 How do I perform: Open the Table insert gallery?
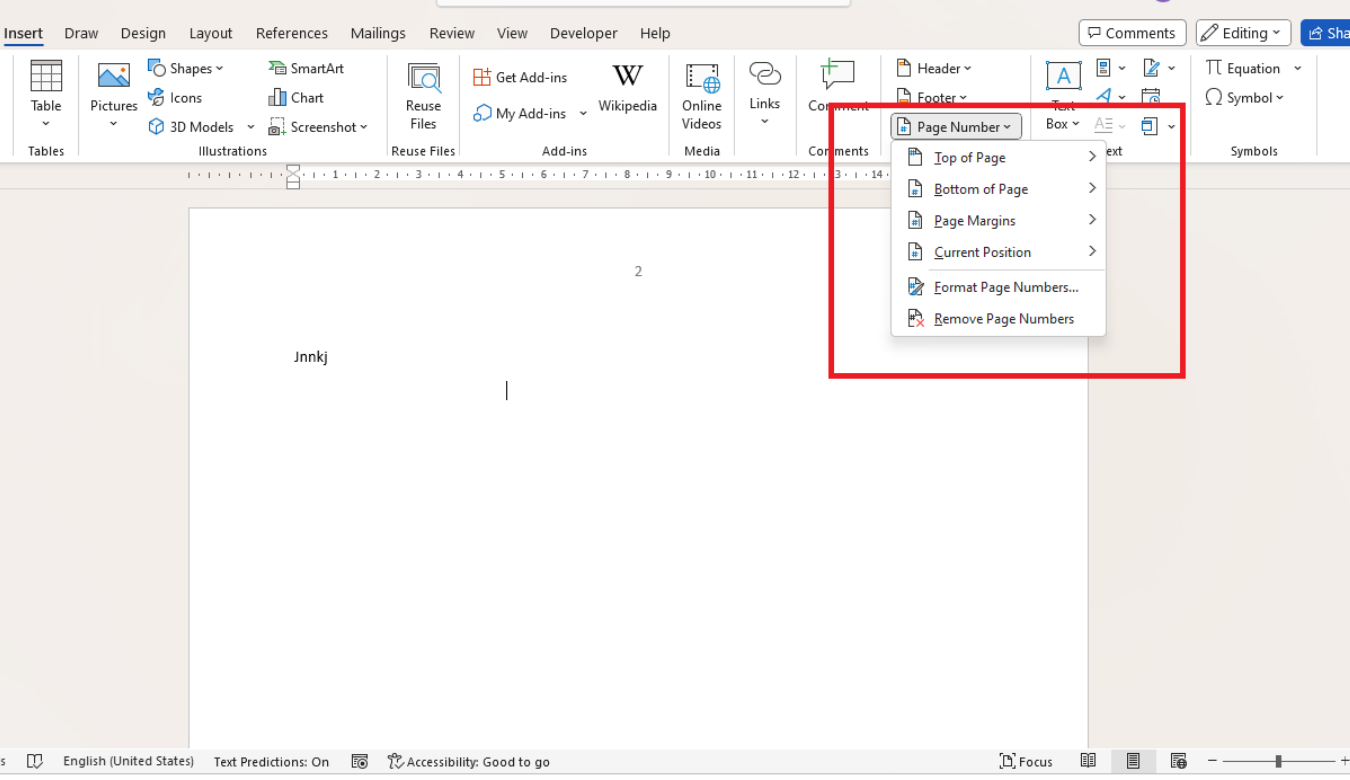point(46,94)
